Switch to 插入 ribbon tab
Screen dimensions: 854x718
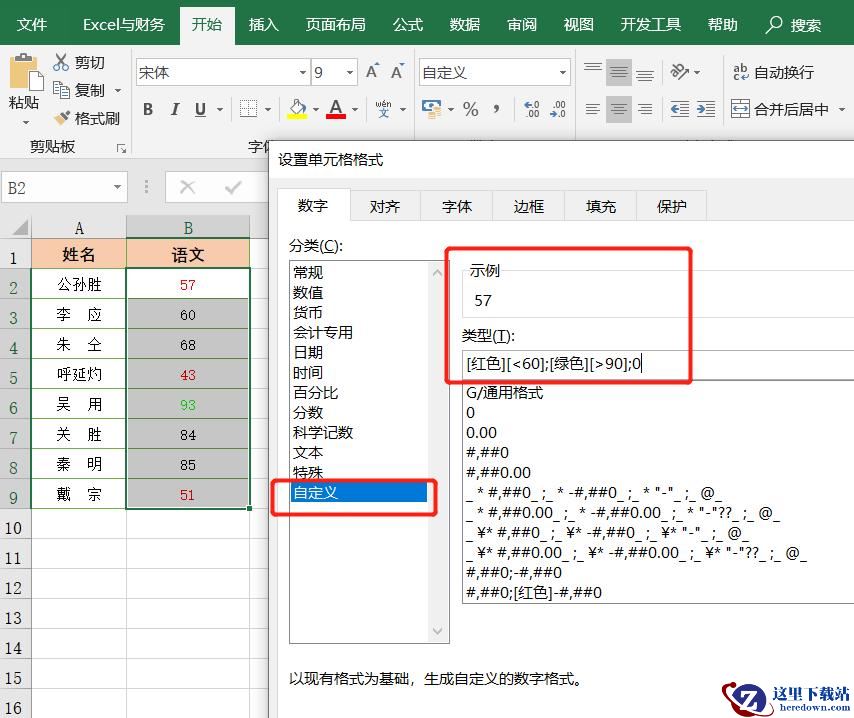pos(264,25)
